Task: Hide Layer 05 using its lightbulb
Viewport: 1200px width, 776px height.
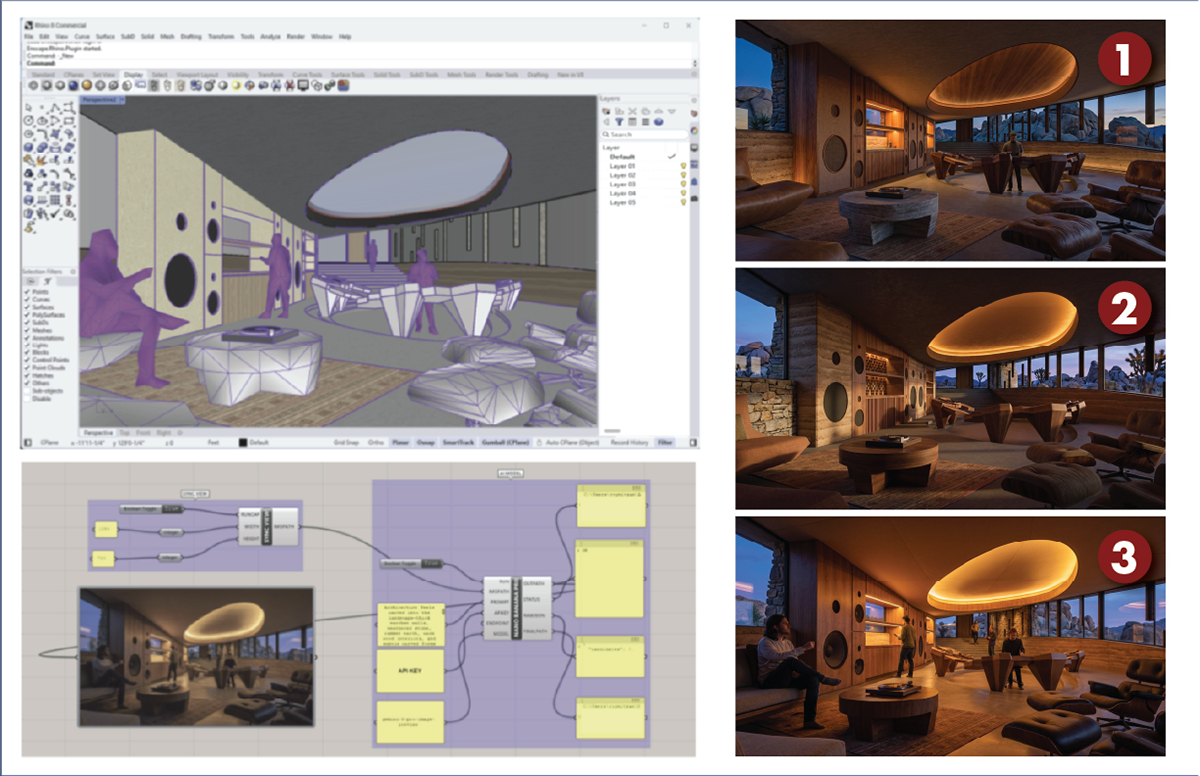Action: [x=683, y=202]
